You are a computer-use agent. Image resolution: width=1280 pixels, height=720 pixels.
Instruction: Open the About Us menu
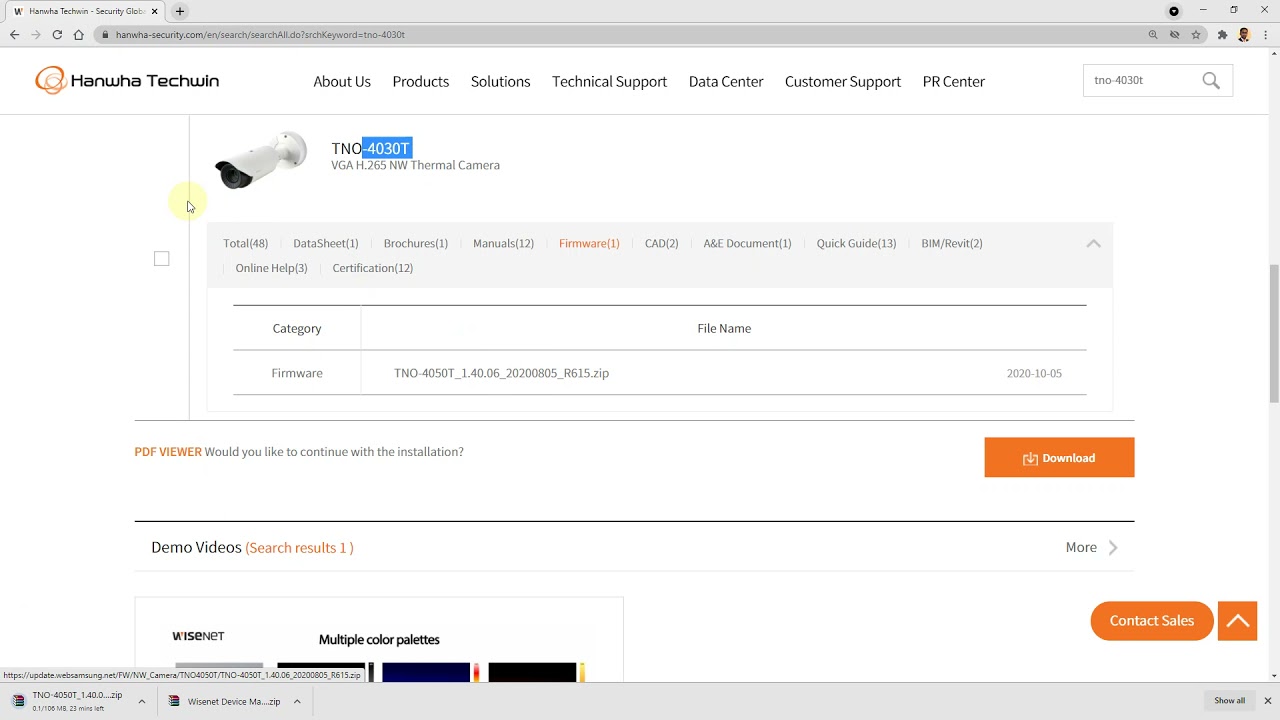coord(342,81)
